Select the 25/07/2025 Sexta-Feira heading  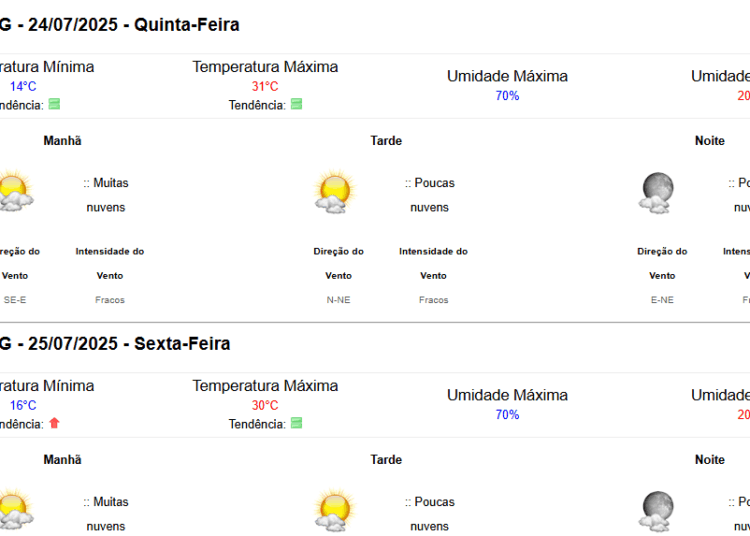115,344
